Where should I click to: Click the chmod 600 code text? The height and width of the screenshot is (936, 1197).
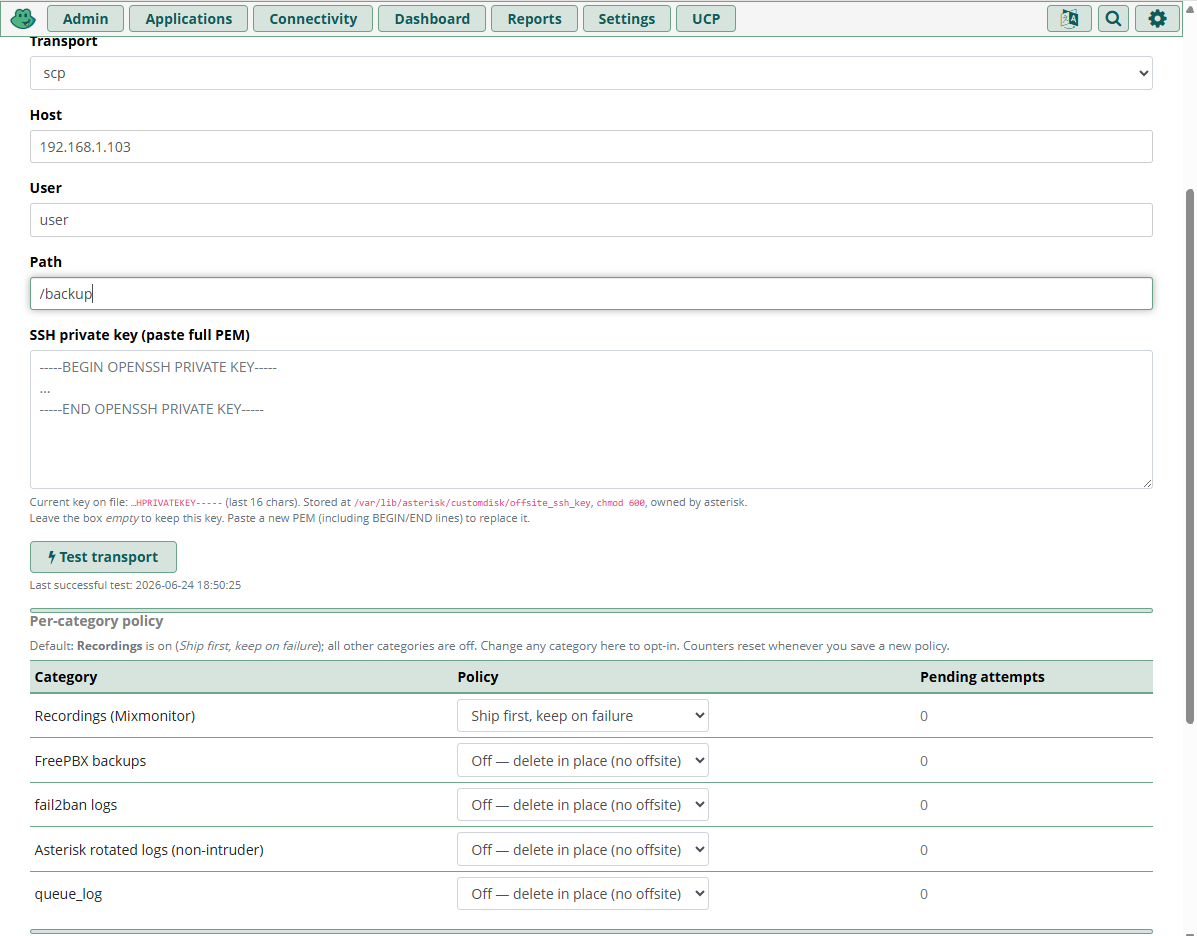coord(621,502)
